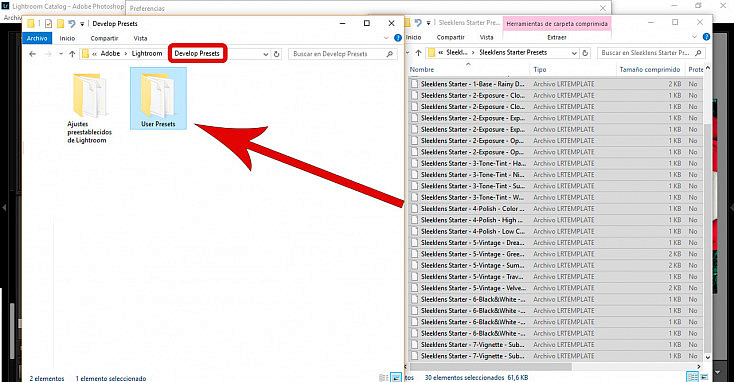Refresh the Develop Presets folder view

tap(277, 54)
